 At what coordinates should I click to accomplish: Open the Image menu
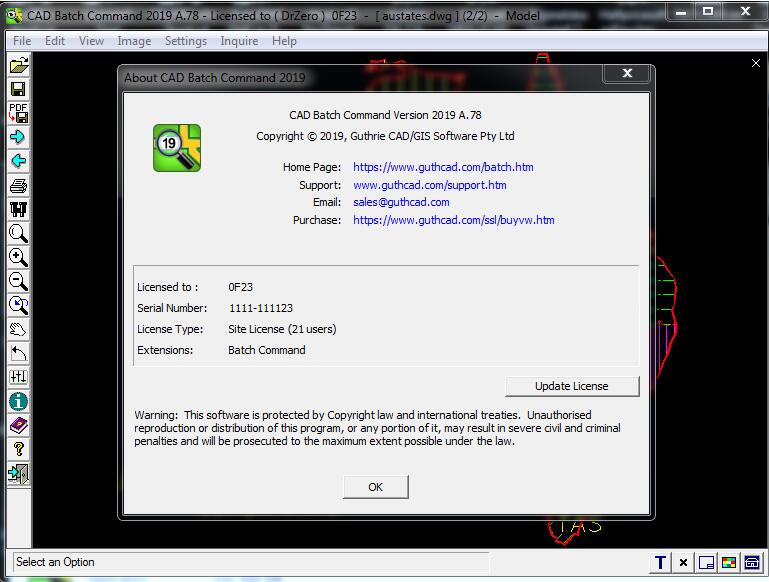[134, 41]
